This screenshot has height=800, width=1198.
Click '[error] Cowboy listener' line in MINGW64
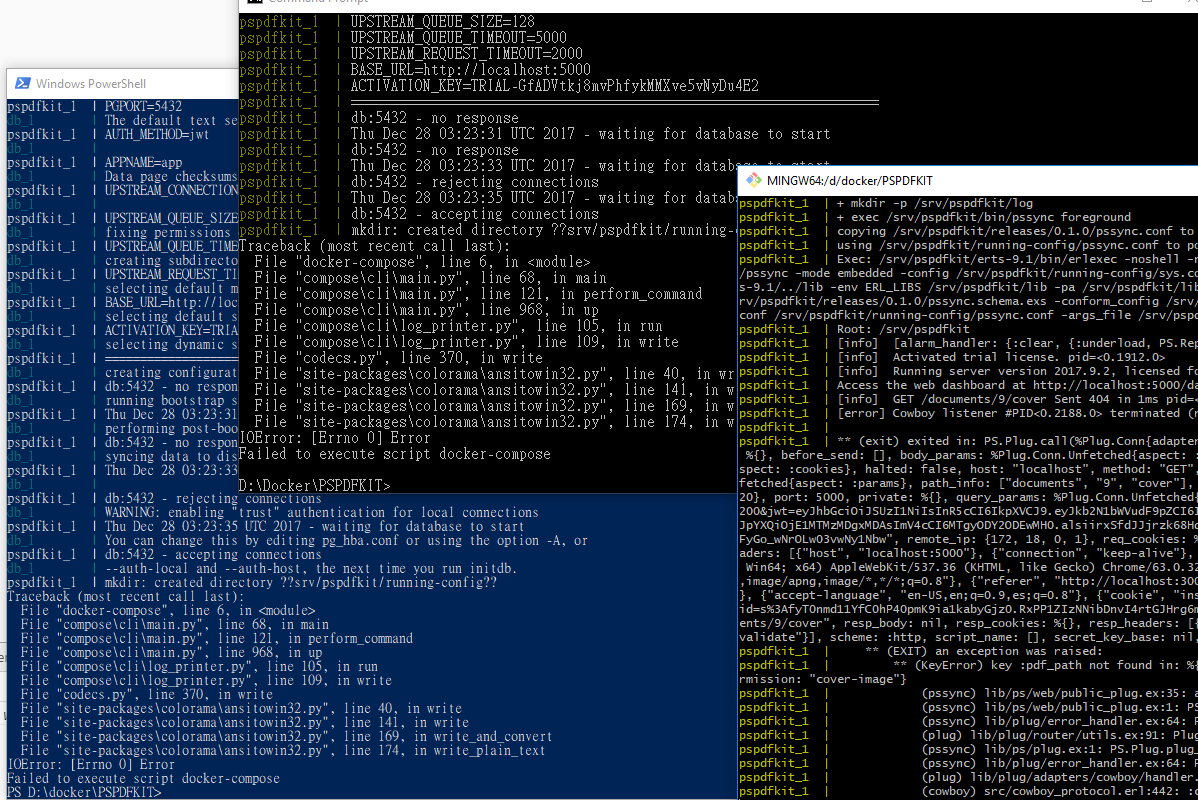point(1017,413)
